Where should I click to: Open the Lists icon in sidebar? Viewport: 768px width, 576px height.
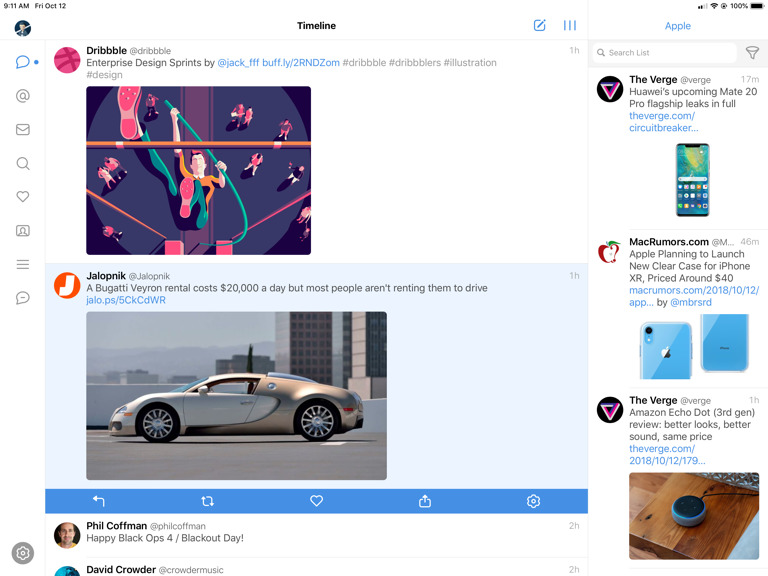pyautogui.click(x=23, y=264)
